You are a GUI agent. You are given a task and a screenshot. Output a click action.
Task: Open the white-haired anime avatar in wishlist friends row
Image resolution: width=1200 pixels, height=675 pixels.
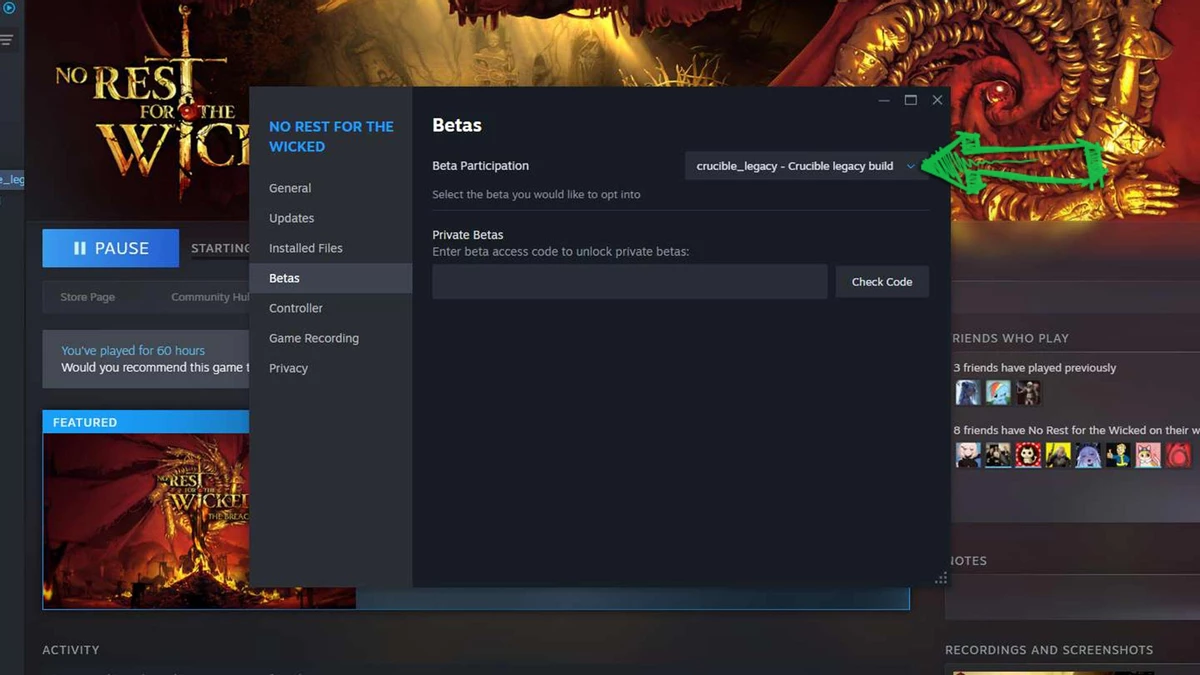968,456
